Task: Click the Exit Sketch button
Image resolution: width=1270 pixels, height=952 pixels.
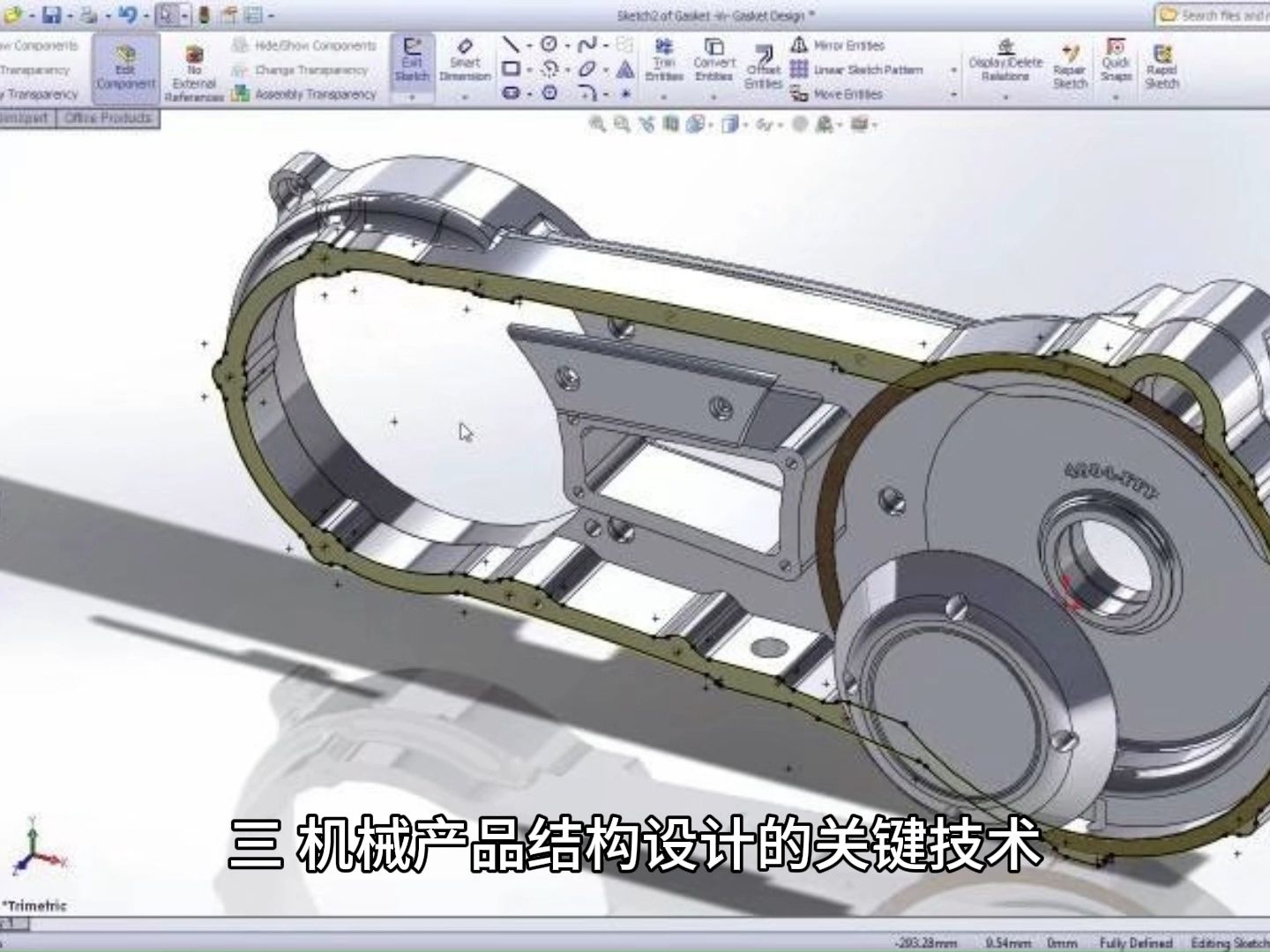Action: (x=412, y=60)
